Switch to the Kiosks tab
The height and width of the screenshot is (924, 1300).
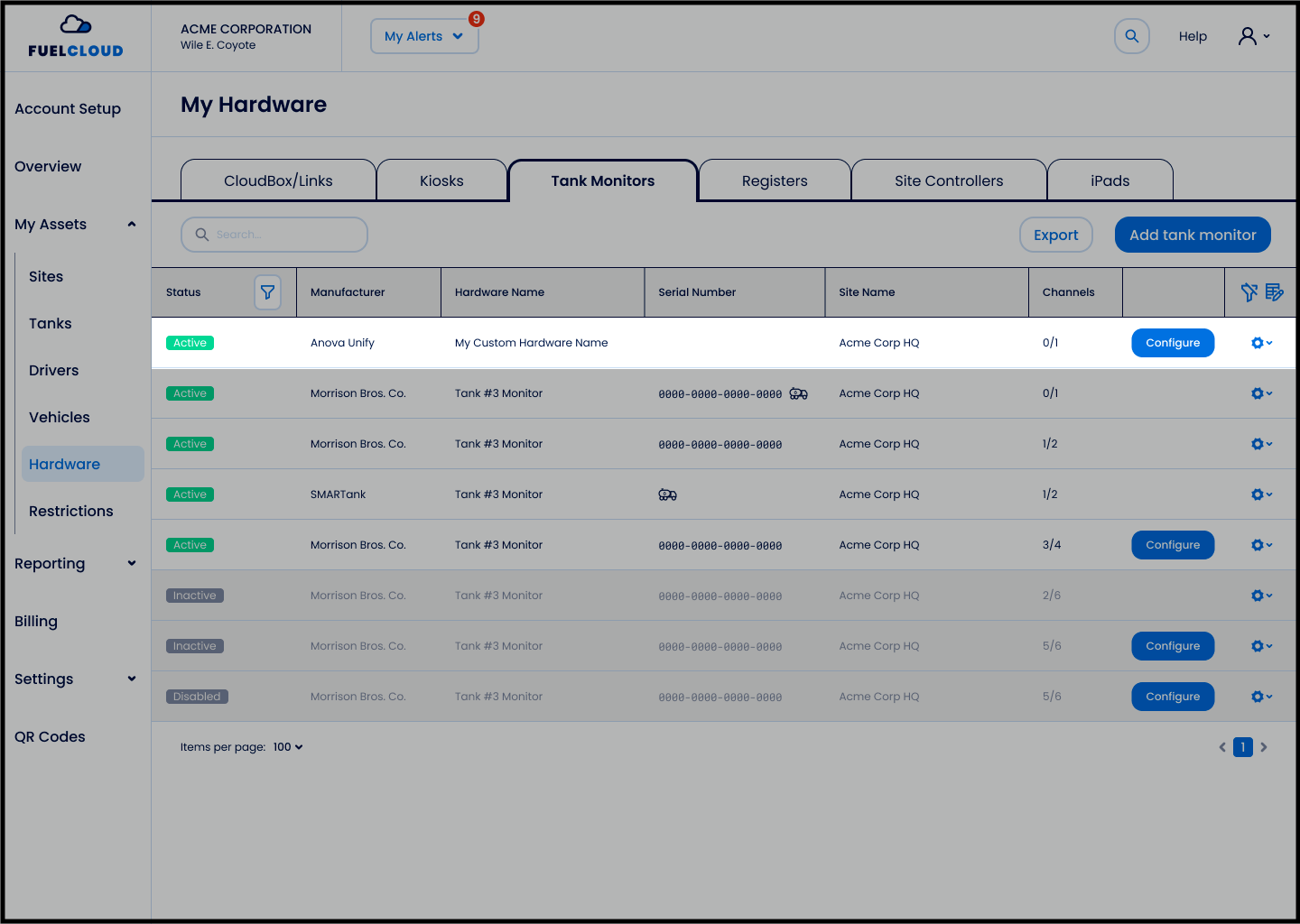point(441,181)
